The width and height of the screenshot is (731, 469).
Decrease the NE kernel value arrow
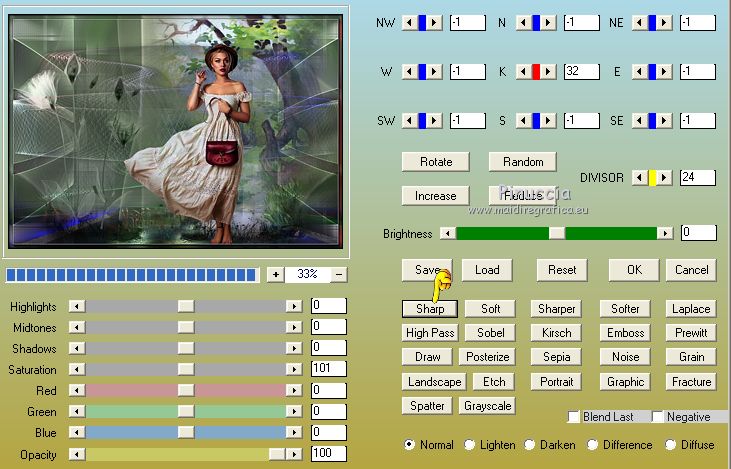click(x=640, y=22)
